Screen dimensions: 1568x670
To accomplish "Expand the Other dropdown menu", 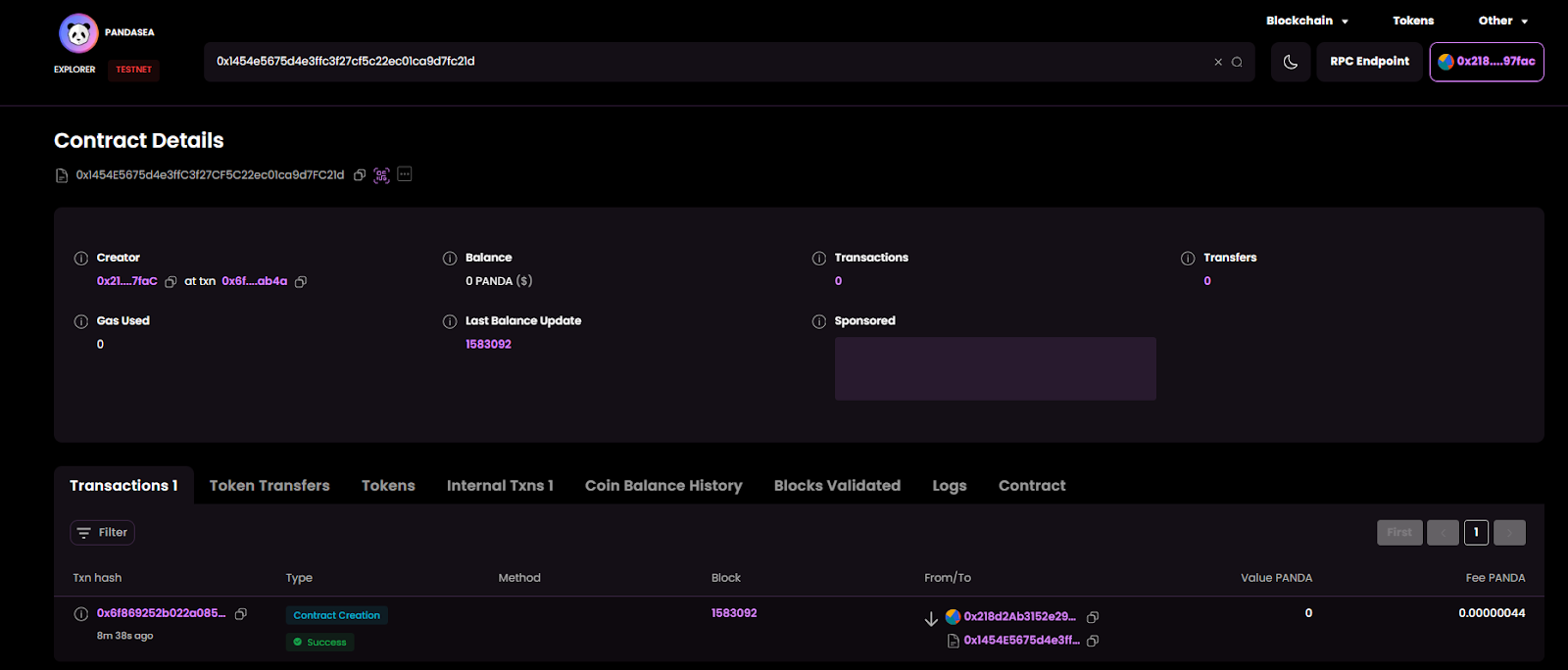I will pyautogui.click(x=1502, y=21).
